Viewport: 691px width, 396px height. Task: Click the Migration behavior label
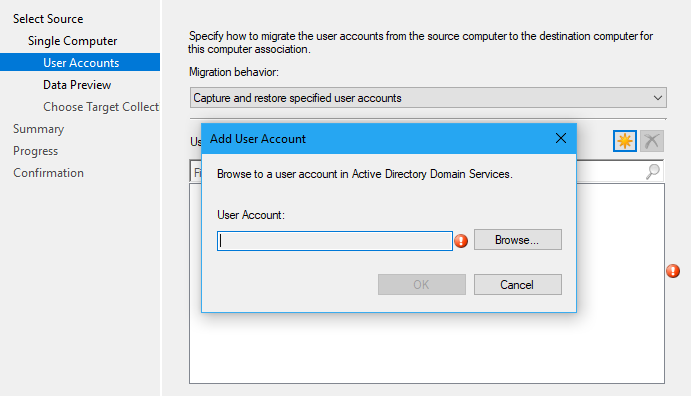[234, 72]
